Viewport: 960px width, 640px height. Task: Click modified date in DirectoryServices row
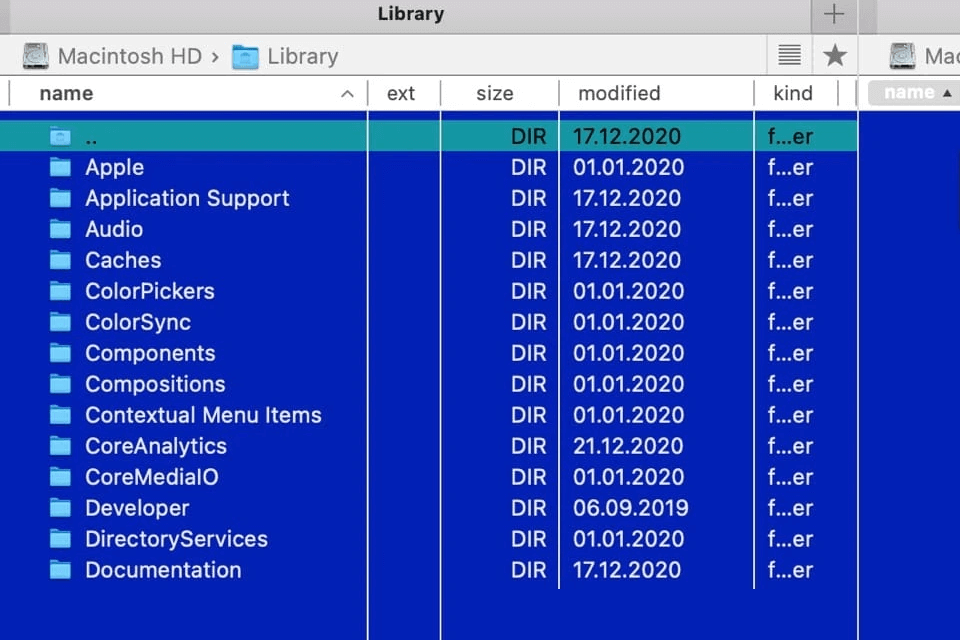[628, 539]
